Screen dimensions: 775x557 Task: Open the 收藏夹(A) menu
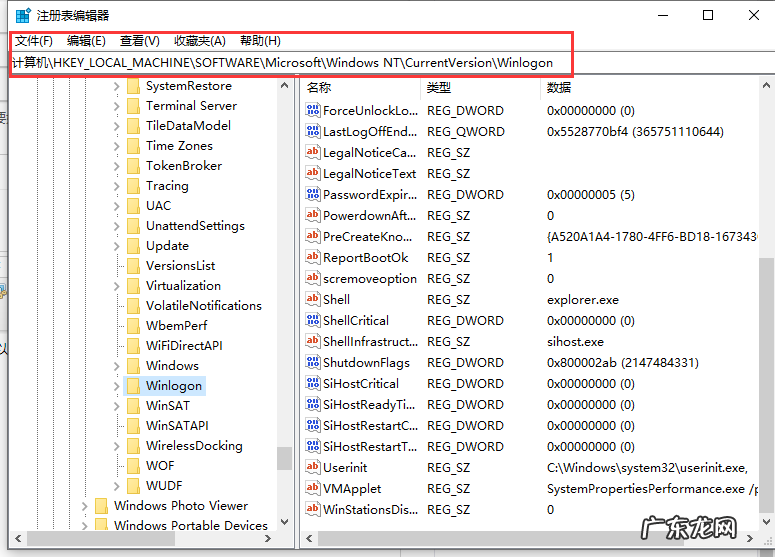[x=199, y=41]
